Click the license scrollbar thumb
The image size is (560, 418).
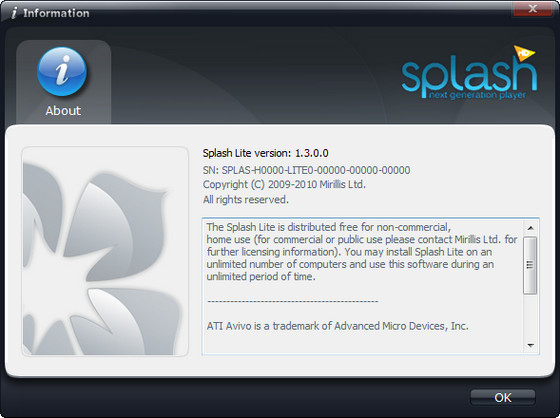530,265
